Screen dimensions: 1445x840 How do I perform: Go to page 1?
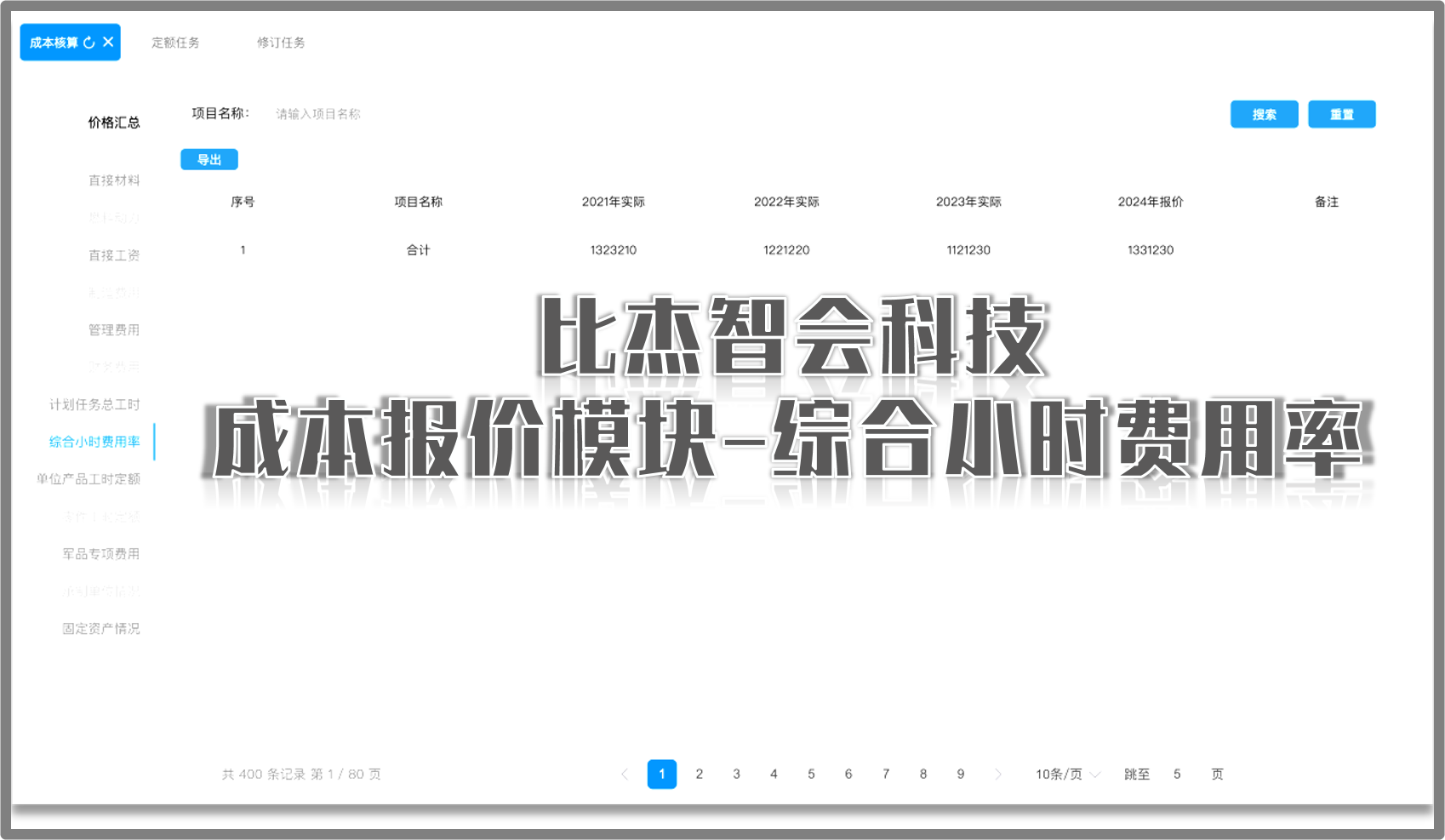pyautogui.click(x=662, y=774)
